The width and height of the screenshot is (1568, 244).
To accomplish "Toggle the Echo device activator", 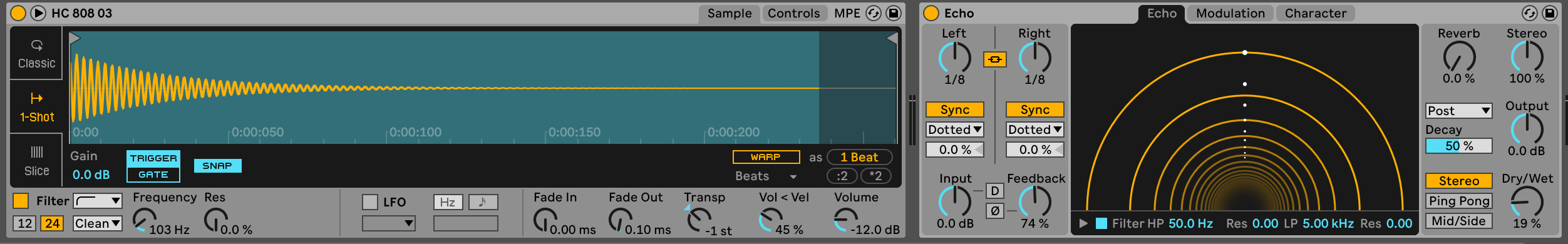I will coord(931,13).
